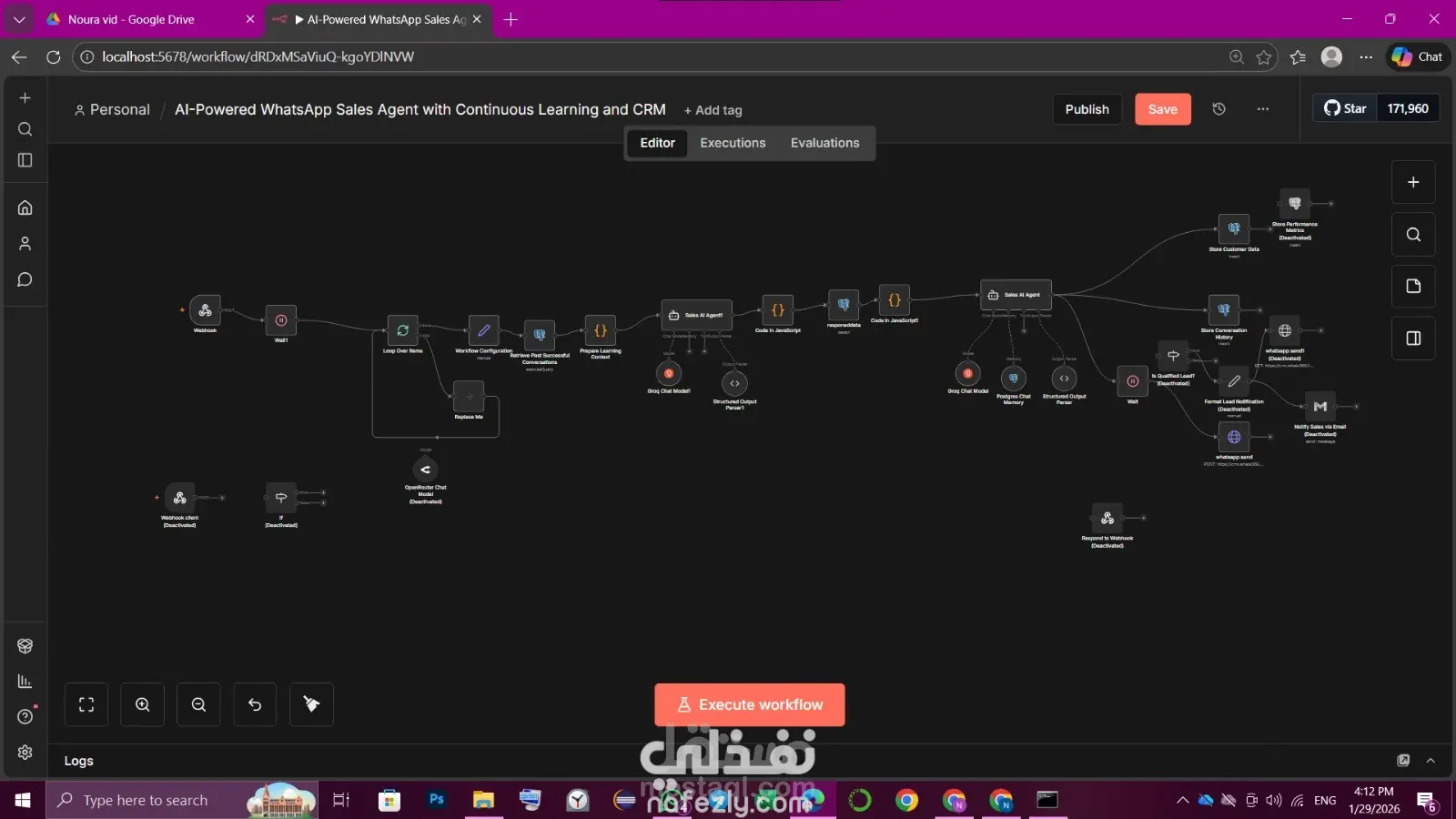Create new item from n8n sidebar plus
The width and height of the screenshot is (1456, 819).
[x=25, y=97]
